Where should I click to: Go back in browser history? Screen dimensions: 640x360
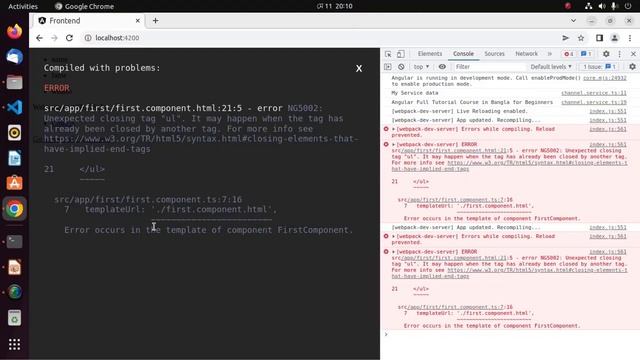click(39, 38)
